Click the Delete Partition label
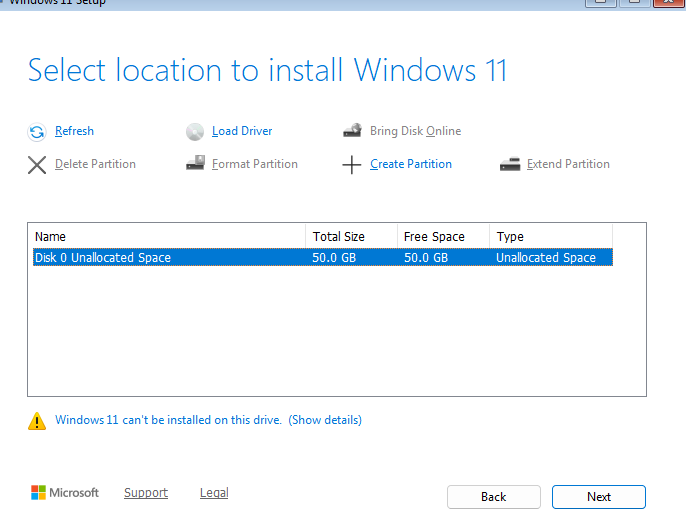Screen dimensions: 686x532 pyautogui.click(x=95, y=164)
